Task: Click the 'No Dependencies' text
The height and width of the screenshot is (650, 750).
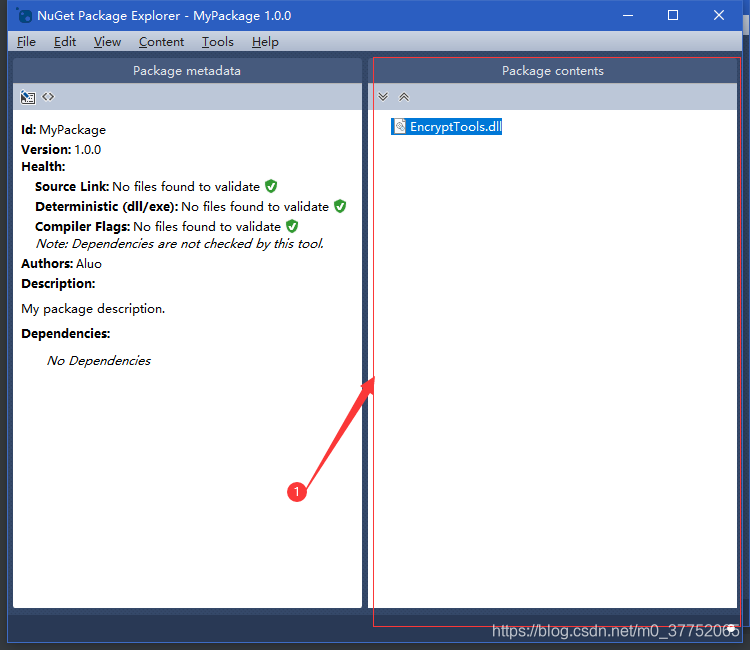Action: 99,361
